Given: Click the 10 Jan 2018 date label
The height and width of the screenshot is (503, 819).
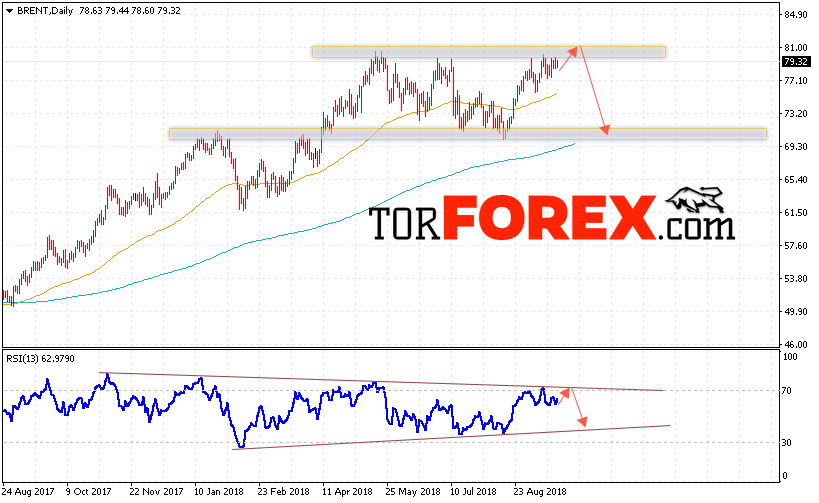Looking at the screenshot, I should [x=219, y=492].
